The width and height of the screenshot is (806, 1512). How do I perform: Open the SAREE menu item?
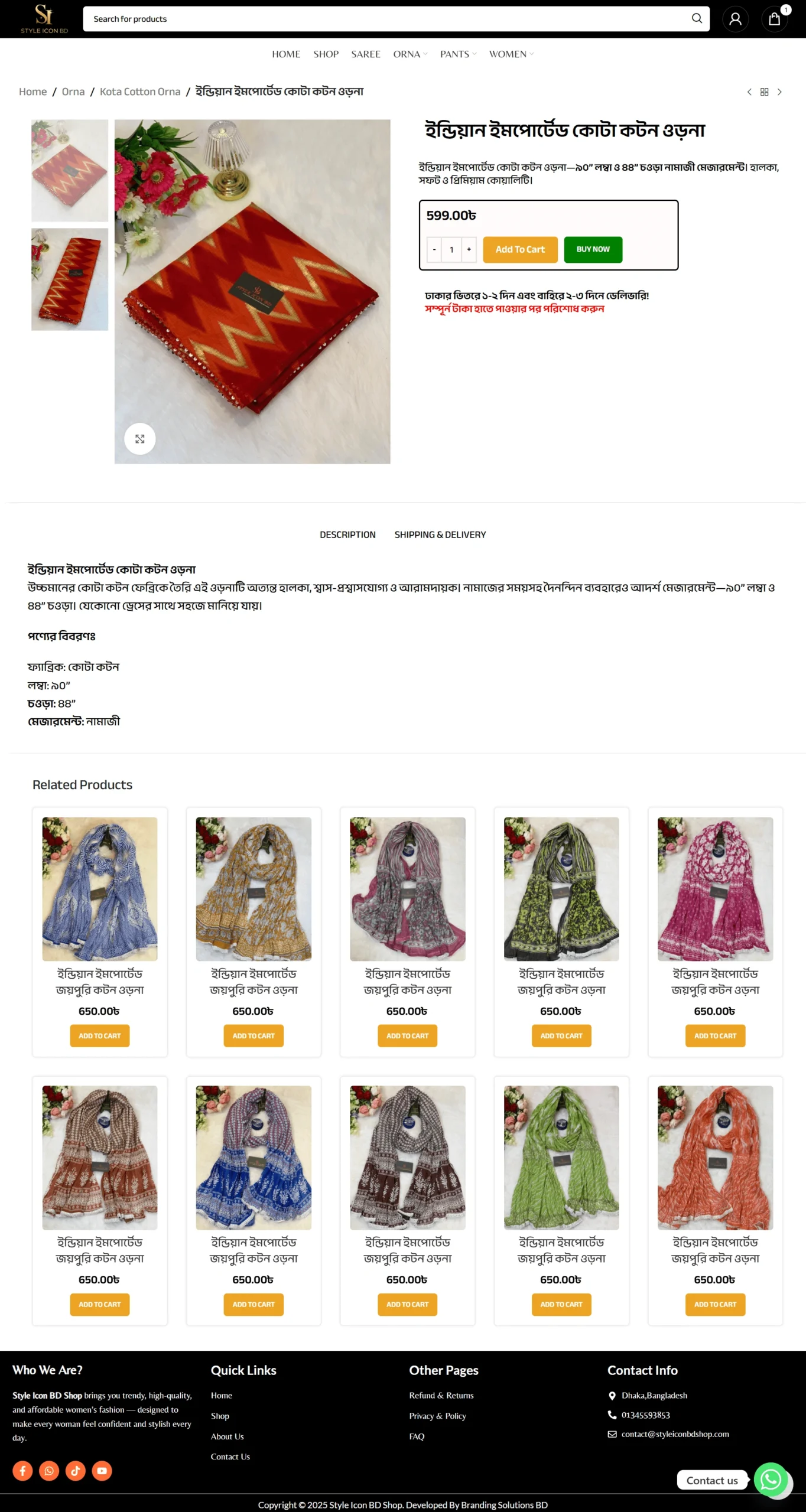click(x=366, y=54)
